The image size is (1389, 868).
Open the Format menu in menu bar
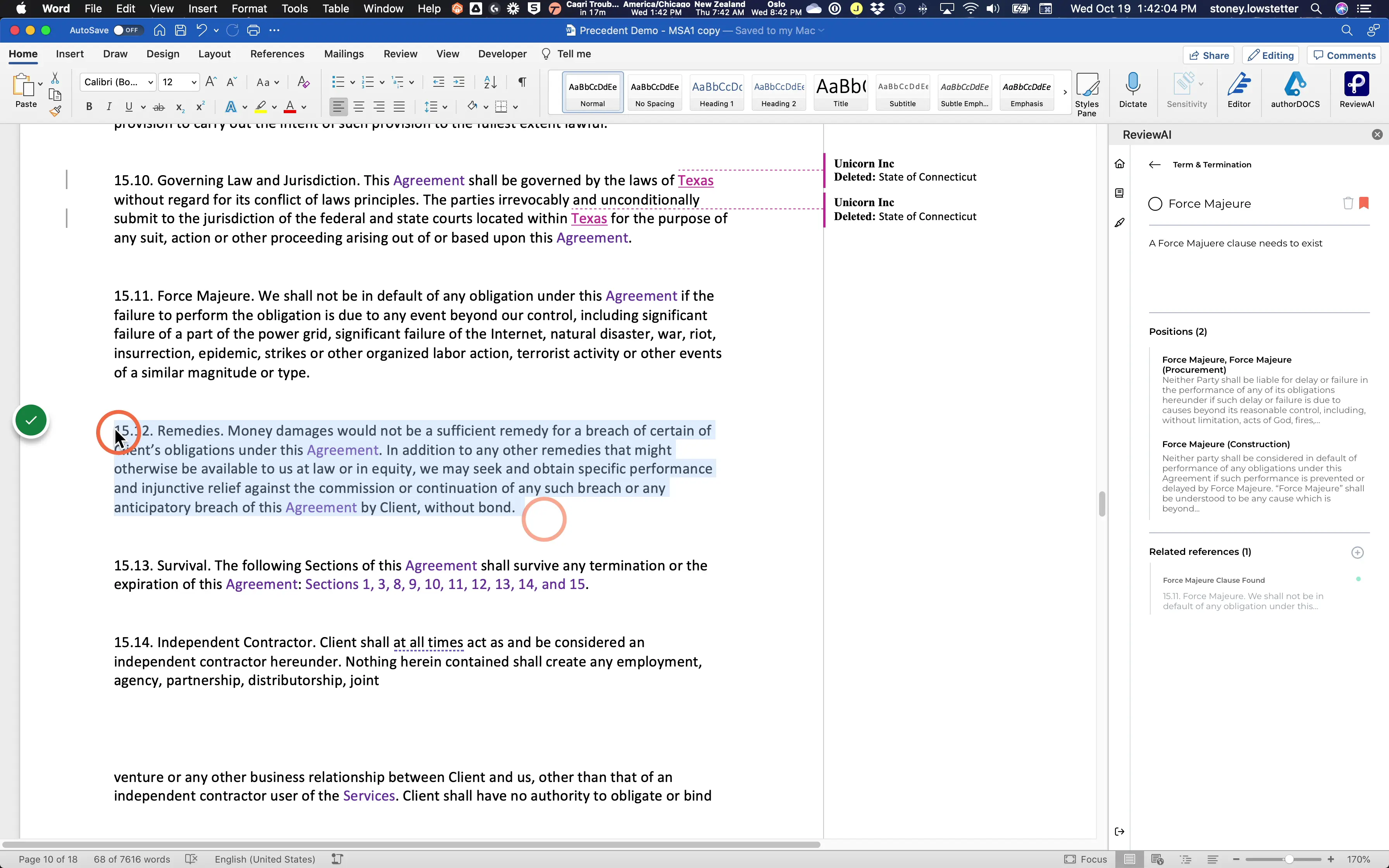click(x=249, y=9)
